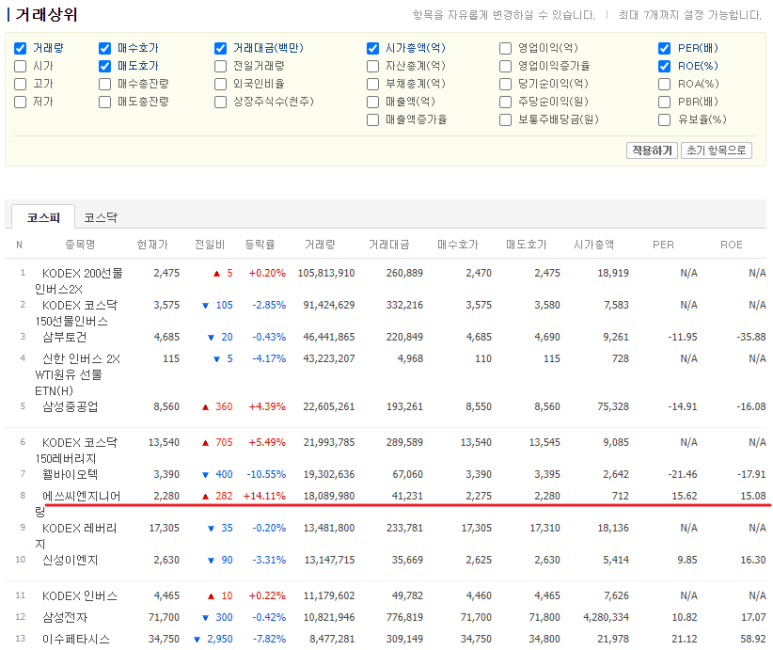
Task: Select the 자산총계(억) checkbox
Action: pyautogui.click(x=373, y=66)
